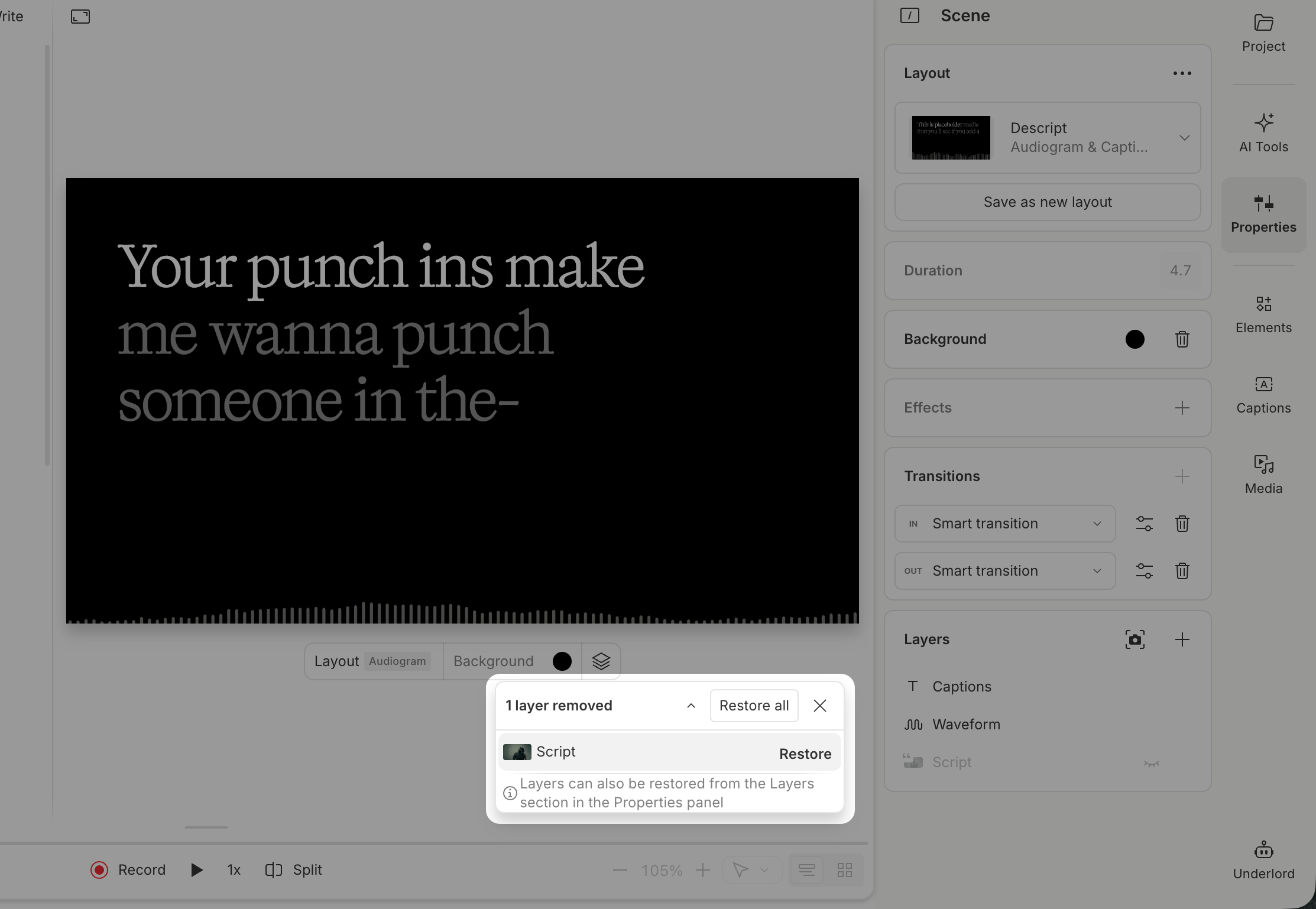This screenshot has height=909, width=1316.
Task: Restore the removed Script layer
Action: [805, 753]
